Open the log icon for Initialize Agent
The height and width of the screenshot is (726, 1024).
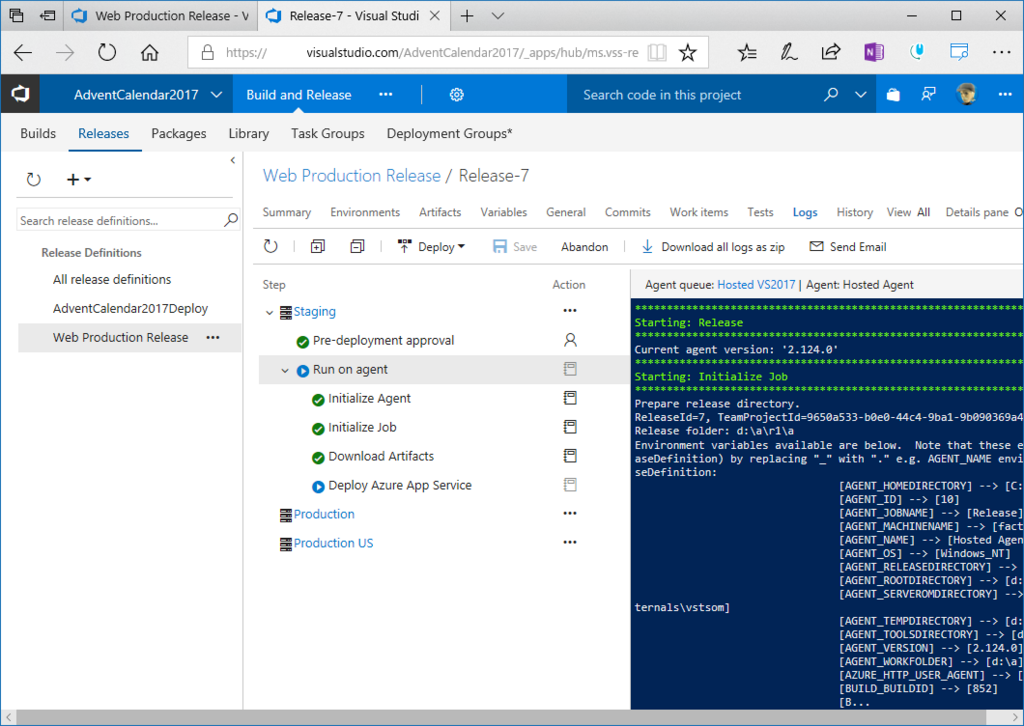[x=570, y=398]
